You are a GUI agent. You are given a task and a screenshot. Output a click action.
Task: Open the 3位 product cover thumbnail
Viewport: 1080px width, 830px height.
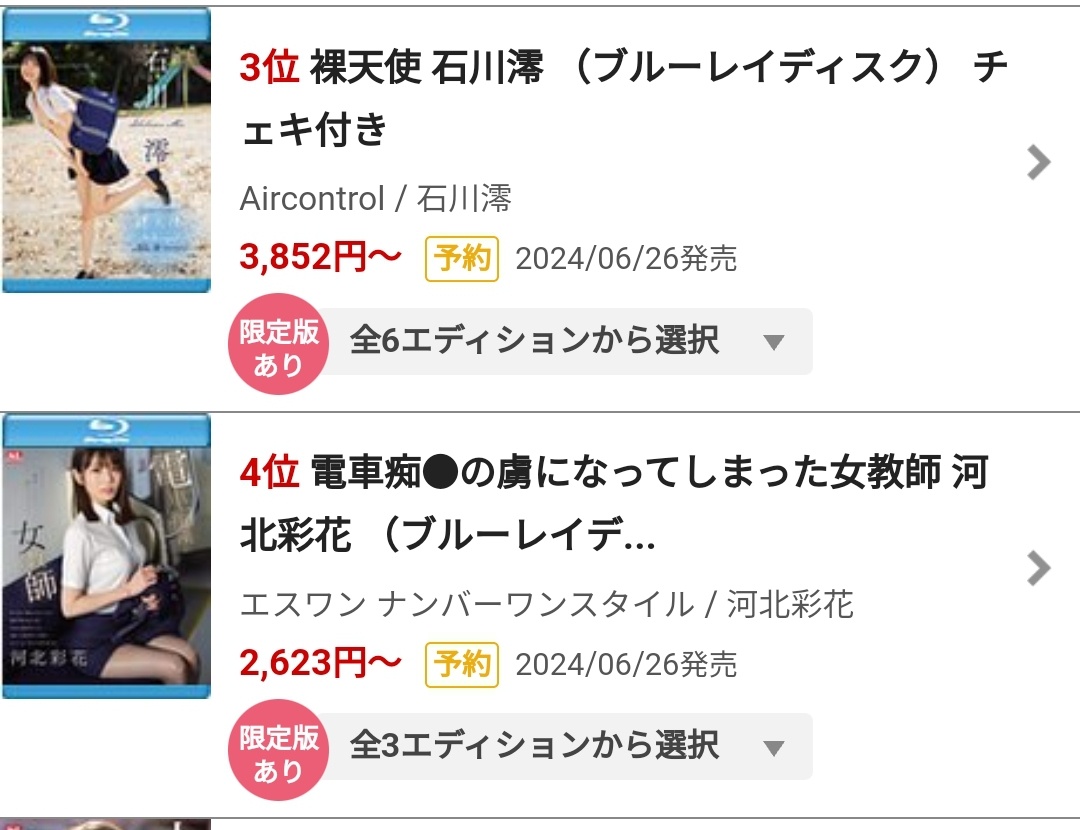coord(107,150)
